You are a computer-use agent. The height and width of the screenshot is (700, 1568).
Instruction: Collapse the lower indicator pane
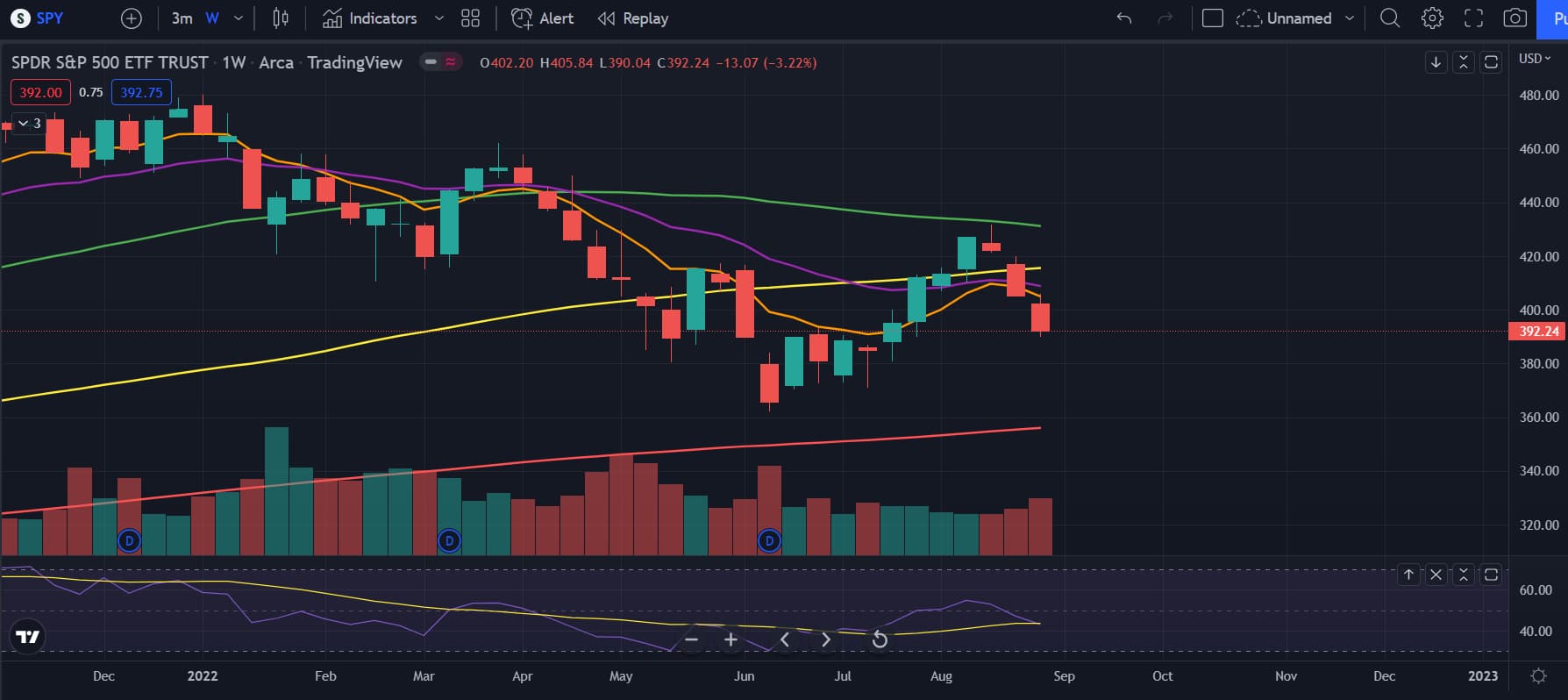1463,575
